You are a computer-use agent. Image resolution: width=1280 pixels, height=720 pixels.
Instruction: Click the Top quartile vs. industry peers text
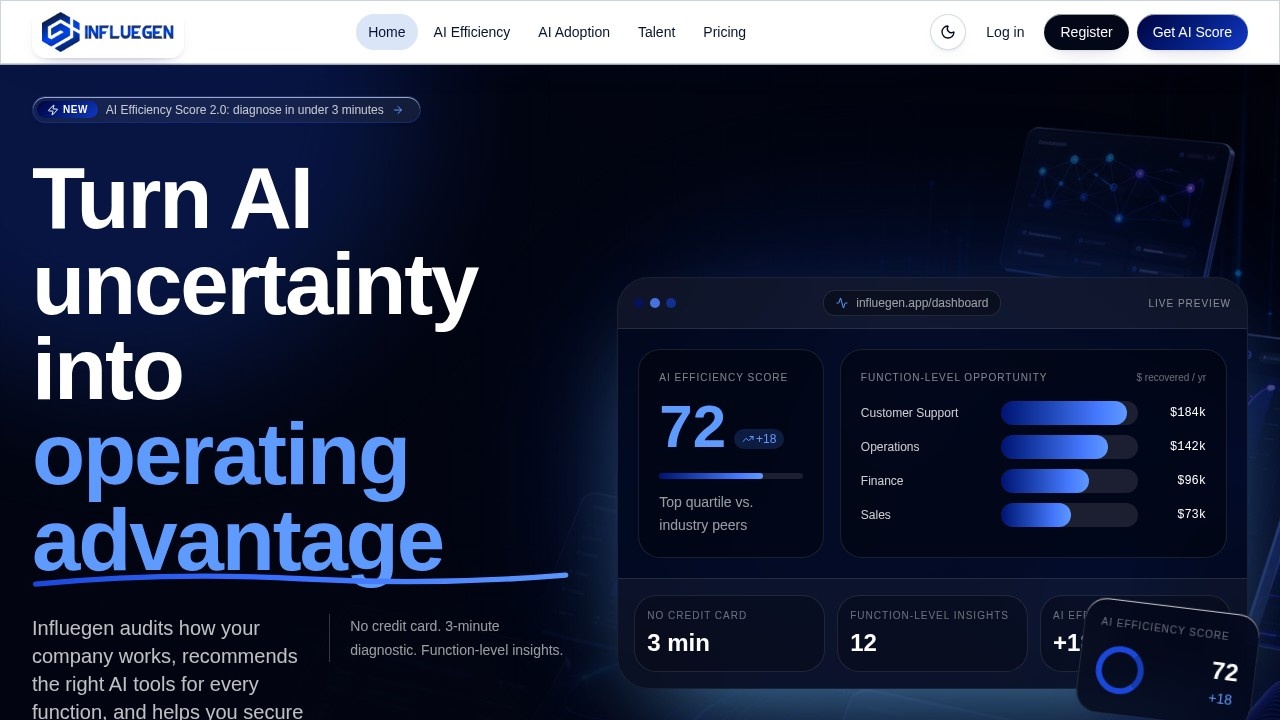(x=706, y=514)
